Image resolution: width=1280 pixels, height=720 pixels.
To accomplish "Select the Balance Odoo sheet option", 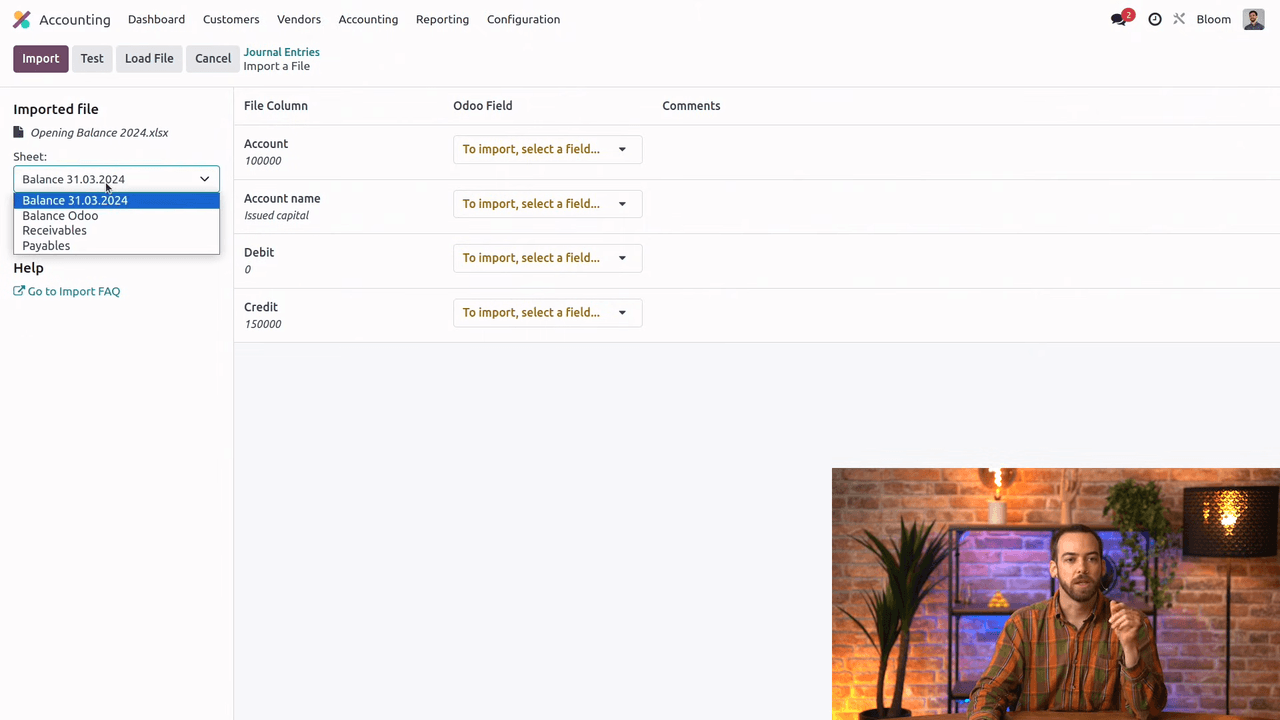I will (60, 216).
